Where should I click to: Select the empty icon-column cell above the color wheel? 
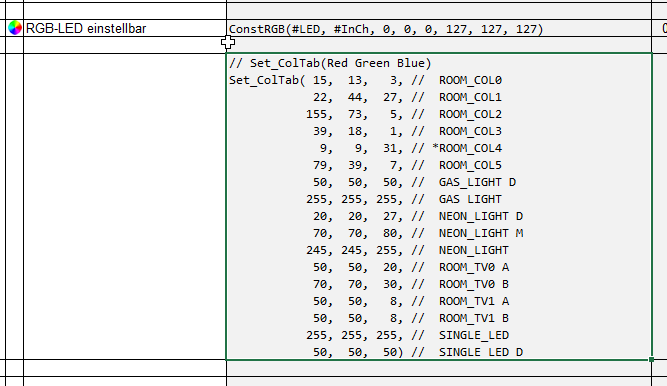coord(14,11)
